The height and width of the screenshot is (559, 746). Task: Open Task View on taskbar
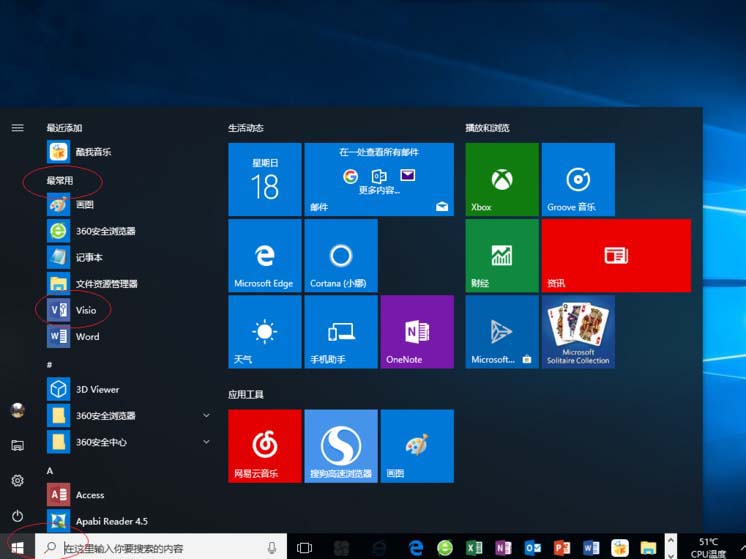(x=304, y=548)
